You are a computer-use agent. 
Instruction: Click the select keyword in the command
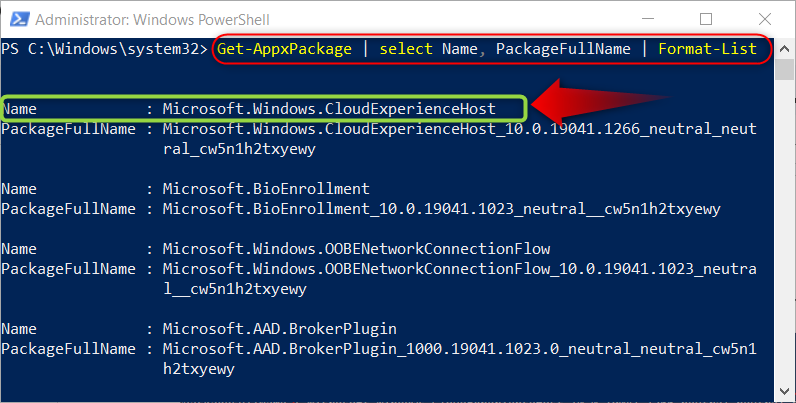406,49
